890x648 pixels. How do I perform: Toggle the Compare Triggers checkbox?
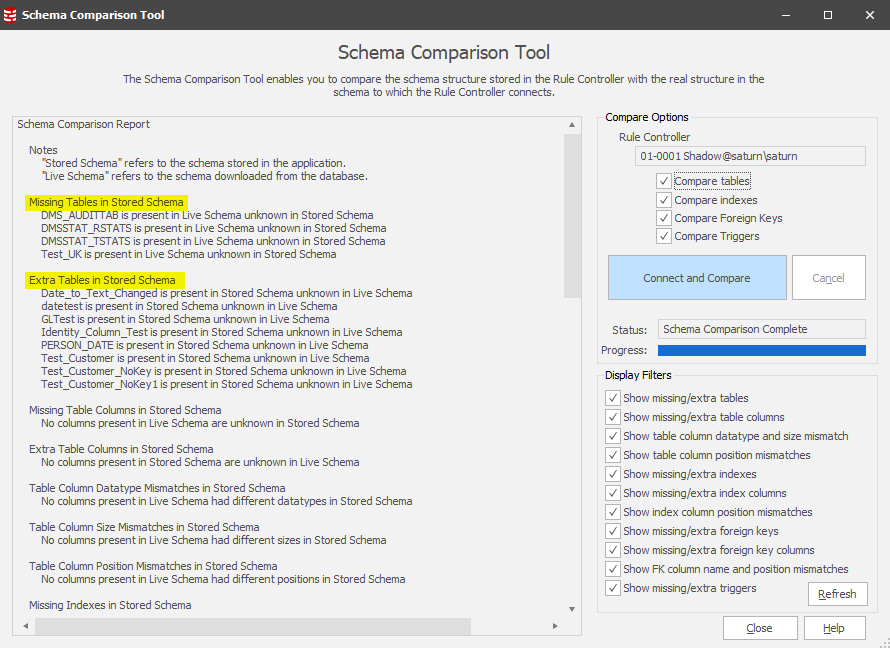[x=664, y=236]
